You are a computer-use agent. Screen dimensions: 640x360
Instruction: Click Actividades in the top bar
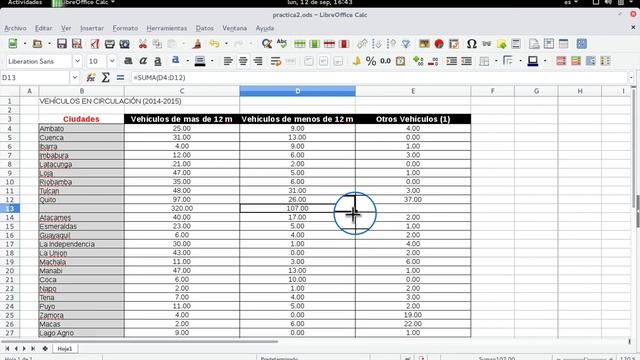[24, 2]
